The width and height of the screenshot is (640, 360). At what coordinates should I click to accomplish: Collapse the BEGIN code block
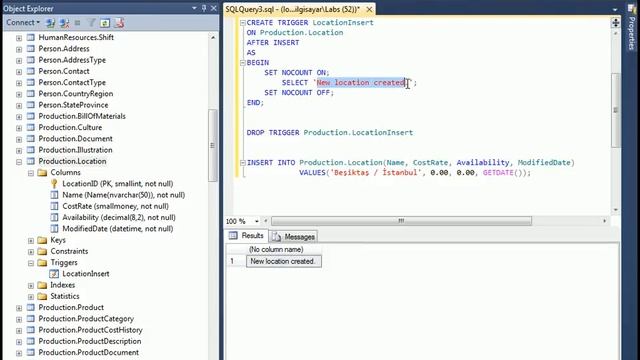click(242, 63)
